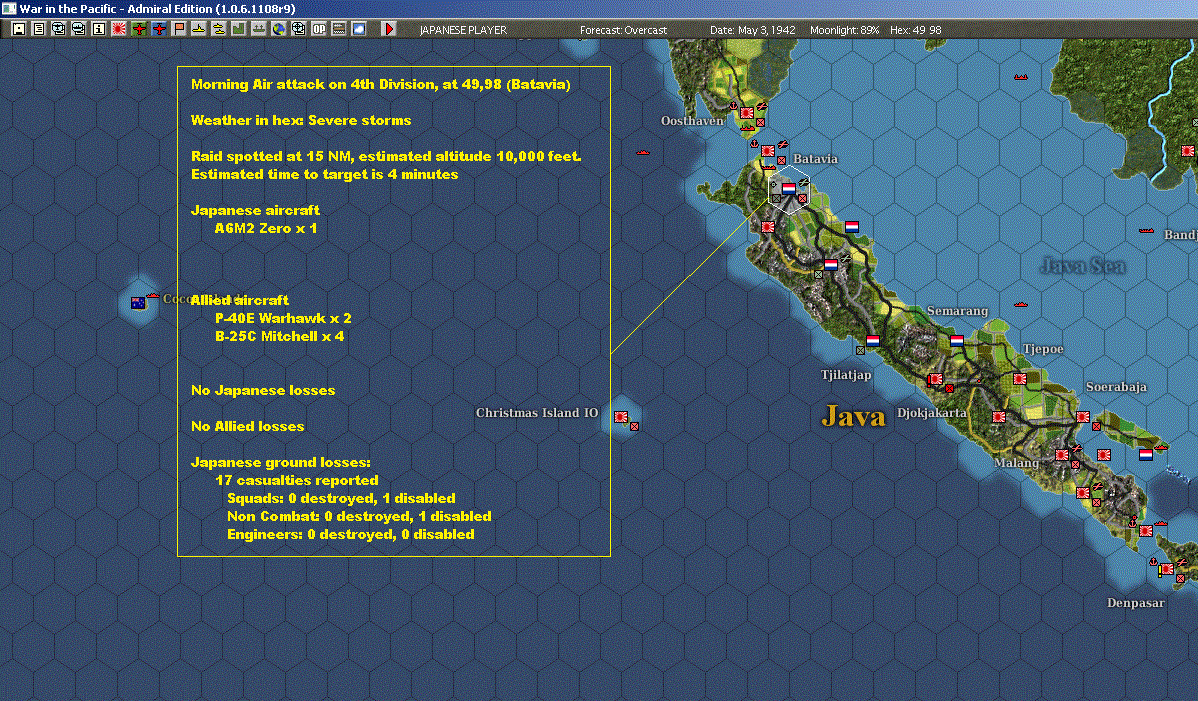Viewport: 1198px width, 701px height.
Task: Select the Japanese base flag at Denpasar
Action: click(1167, 569)
